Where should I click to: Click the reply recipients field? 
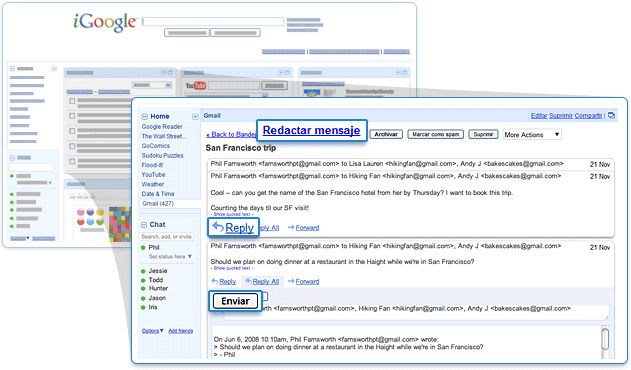coord(417,312)
